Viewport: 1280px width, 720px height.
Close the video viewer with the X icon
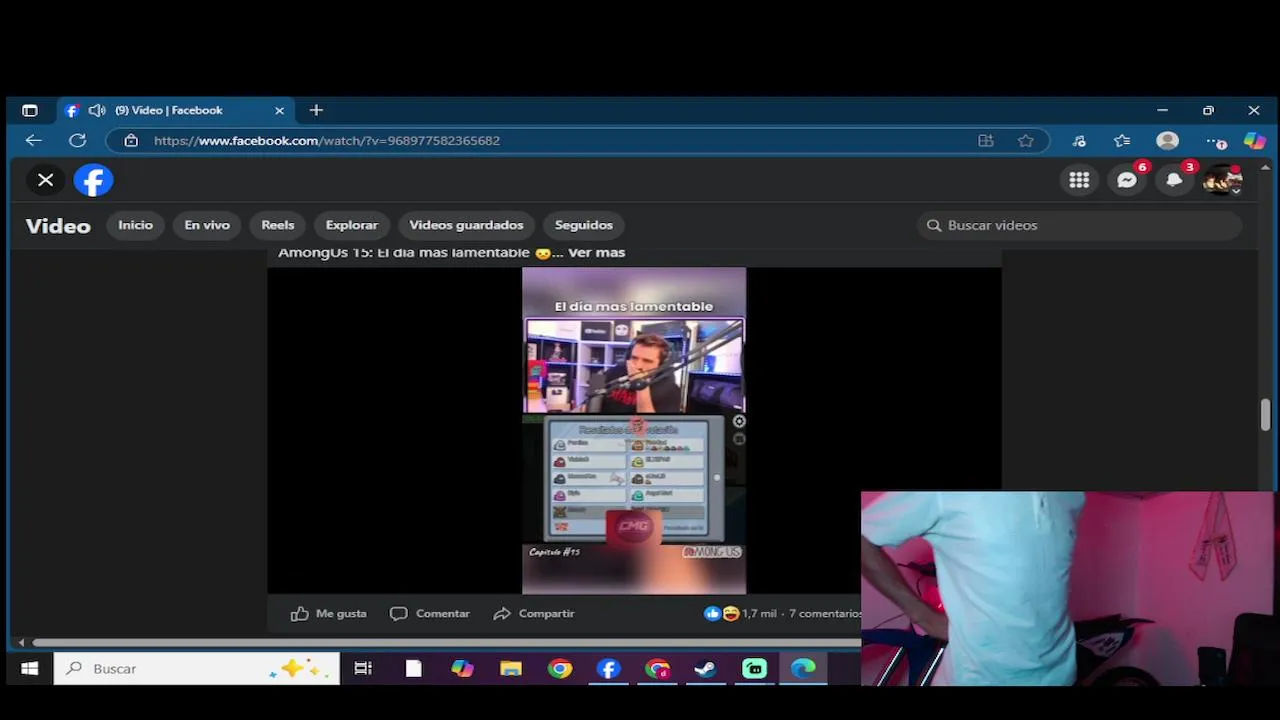click(x=45, y=180)
